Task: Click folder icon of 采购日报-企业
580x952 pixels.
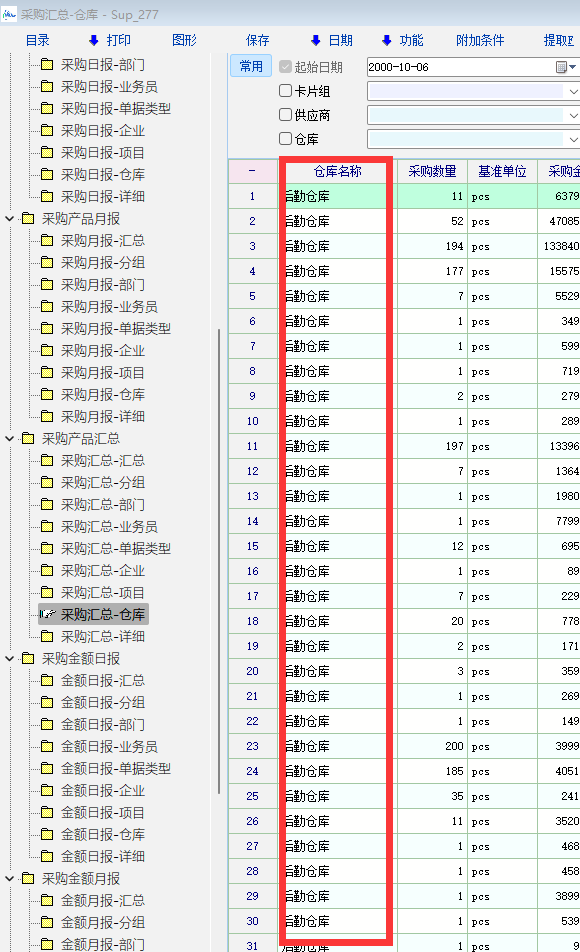Action: click(x=47, y=130)
